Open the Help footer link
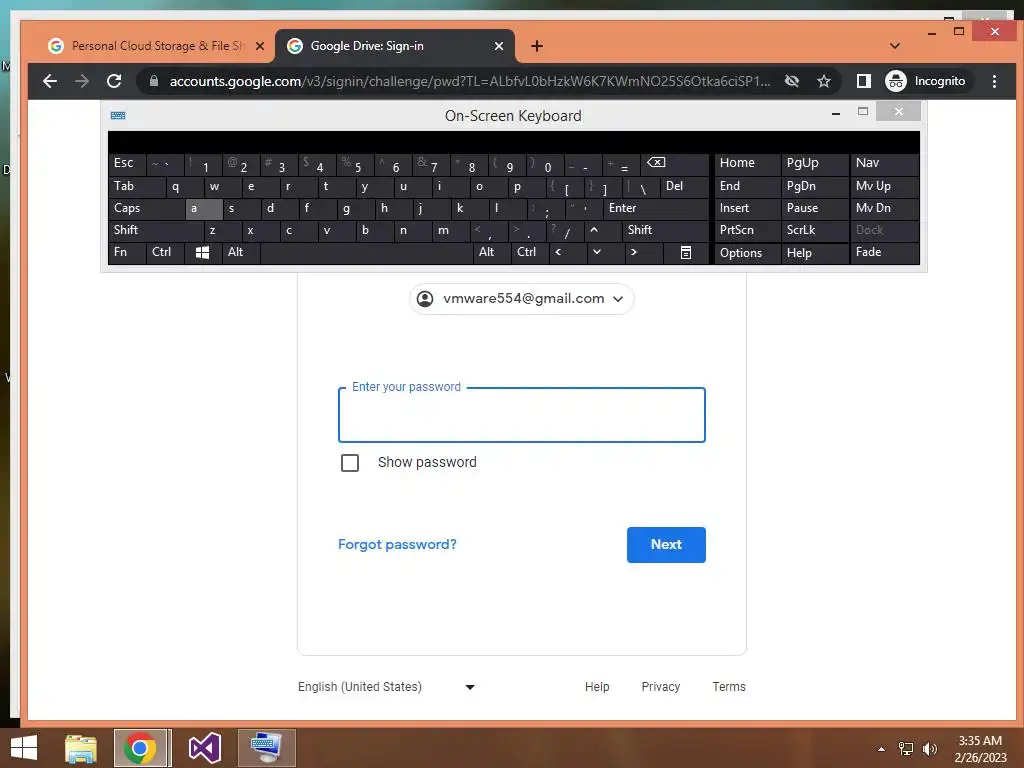This screenshot has width=1024, height=768. 597,687
